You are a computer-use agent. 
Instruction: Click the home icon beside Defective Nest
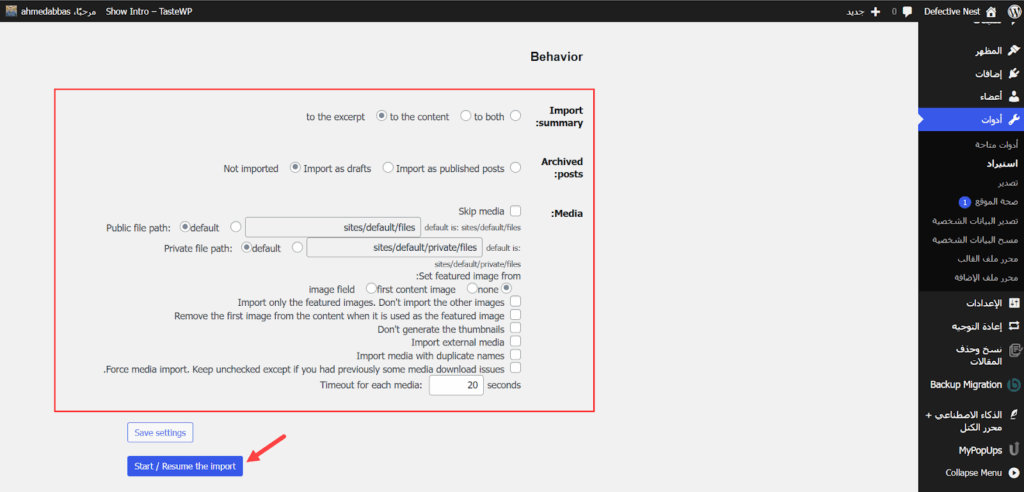(x=991, y=12)
